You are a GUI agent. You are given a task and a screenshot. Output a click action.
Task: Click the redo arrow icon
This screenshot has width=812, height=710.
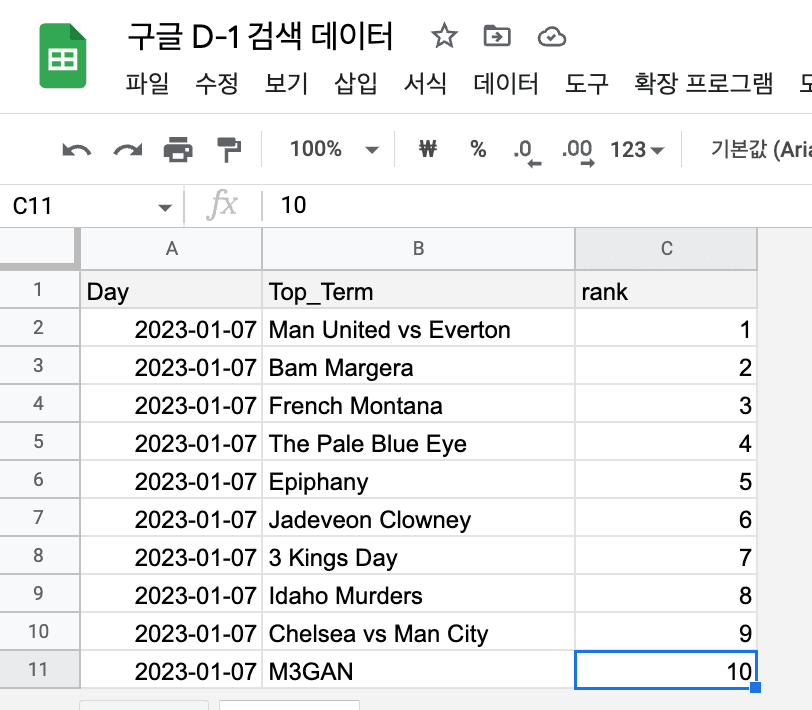click(127, 150)
